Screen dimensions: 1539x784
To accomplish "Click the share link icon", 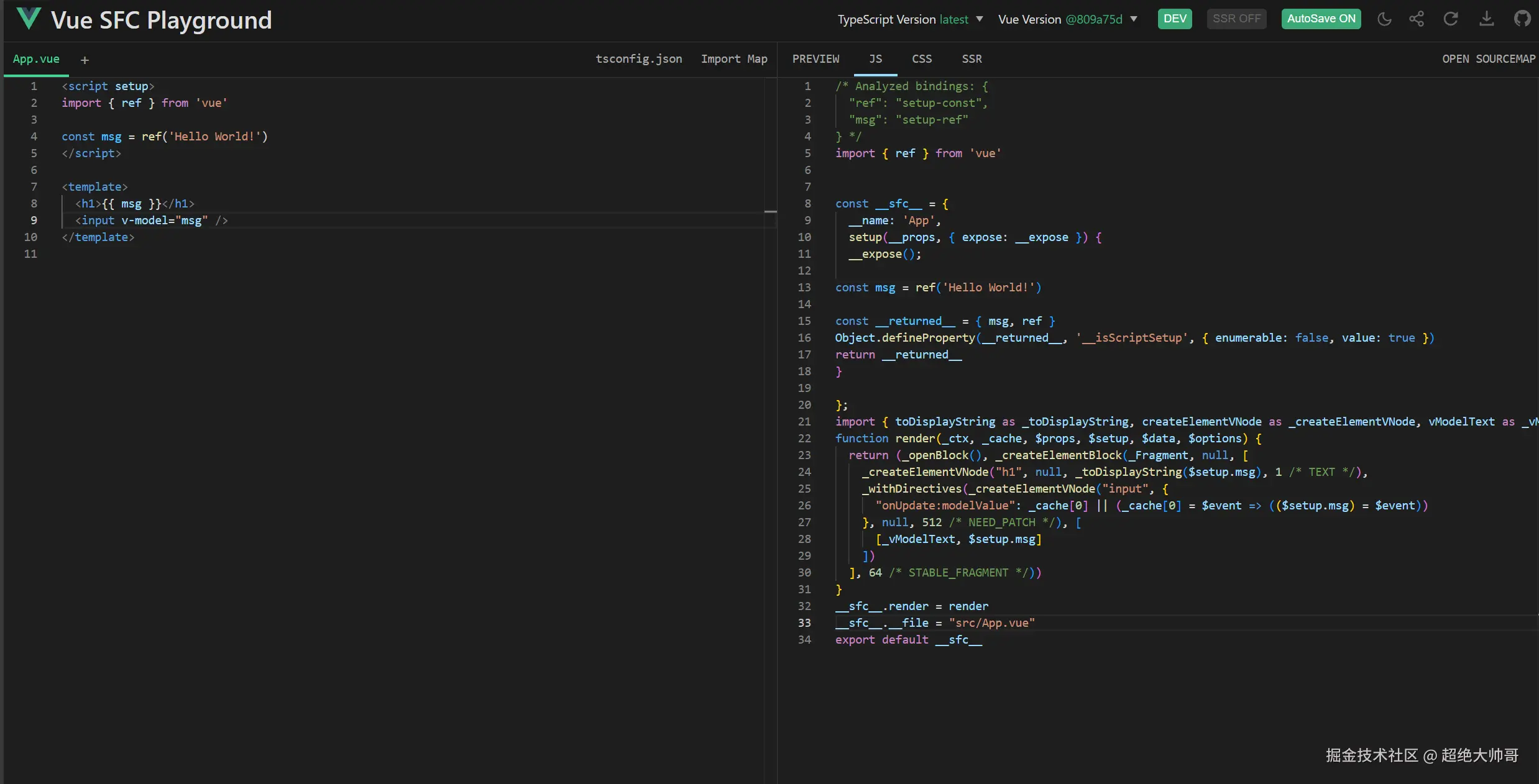I will [1417, 19].
